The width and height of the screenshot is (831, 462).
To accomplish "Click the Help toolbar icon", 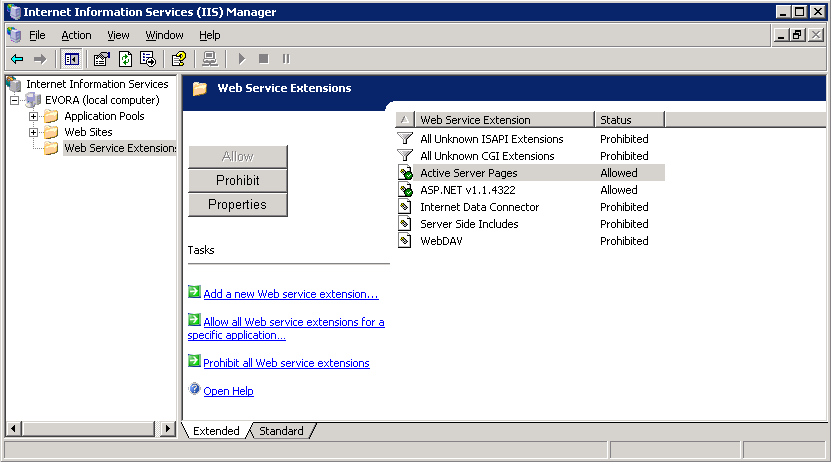I will pos(178,59).
